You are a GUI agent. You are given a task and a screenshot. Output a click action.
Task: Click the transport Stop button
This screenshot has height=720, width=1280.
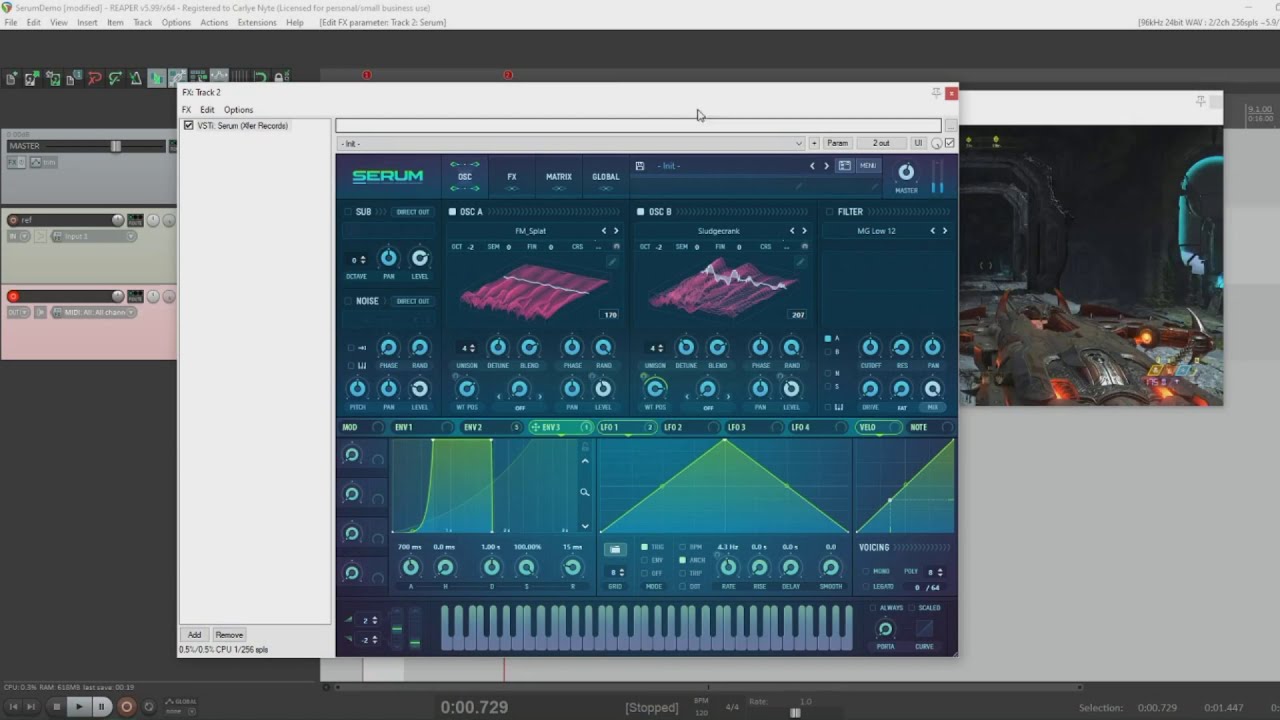[56, 707]
